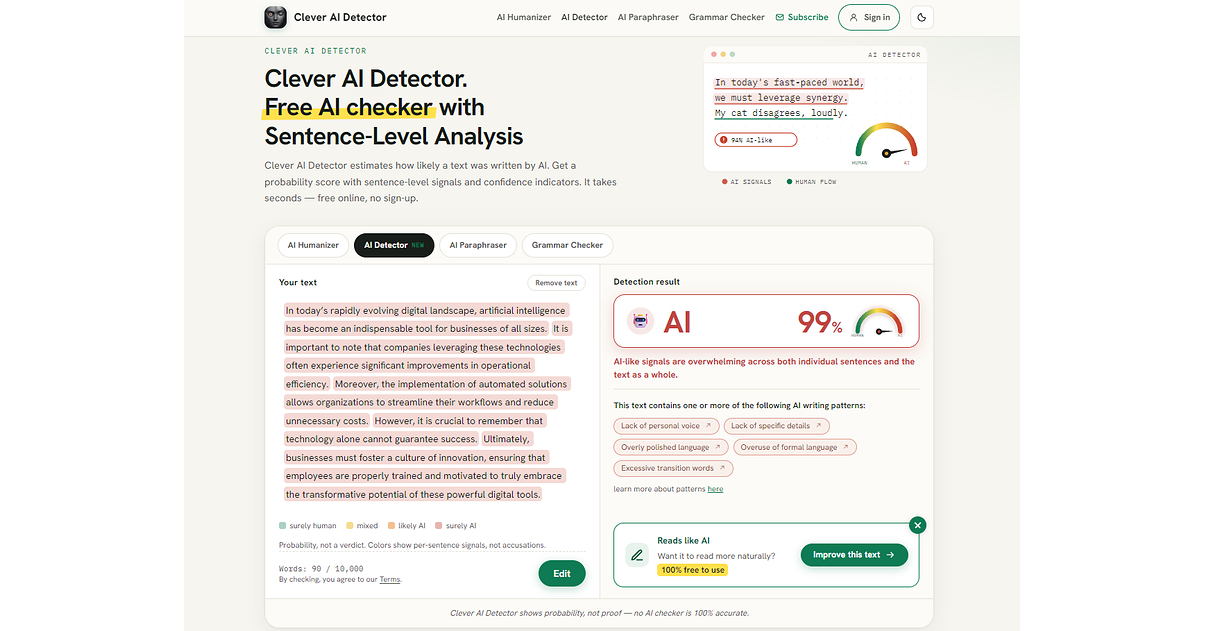Click the 'here' link about patterns
This screenshot has width=1205, height=631.
click(715, 489)
